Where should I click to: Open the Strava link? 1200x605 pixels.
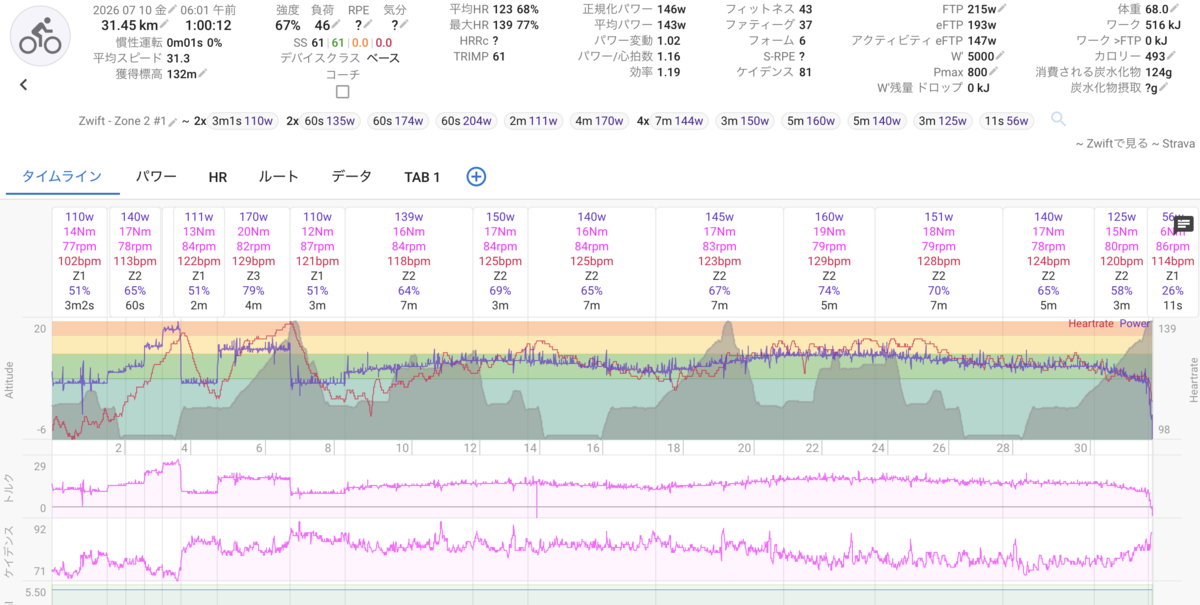tap(1178, 144)
